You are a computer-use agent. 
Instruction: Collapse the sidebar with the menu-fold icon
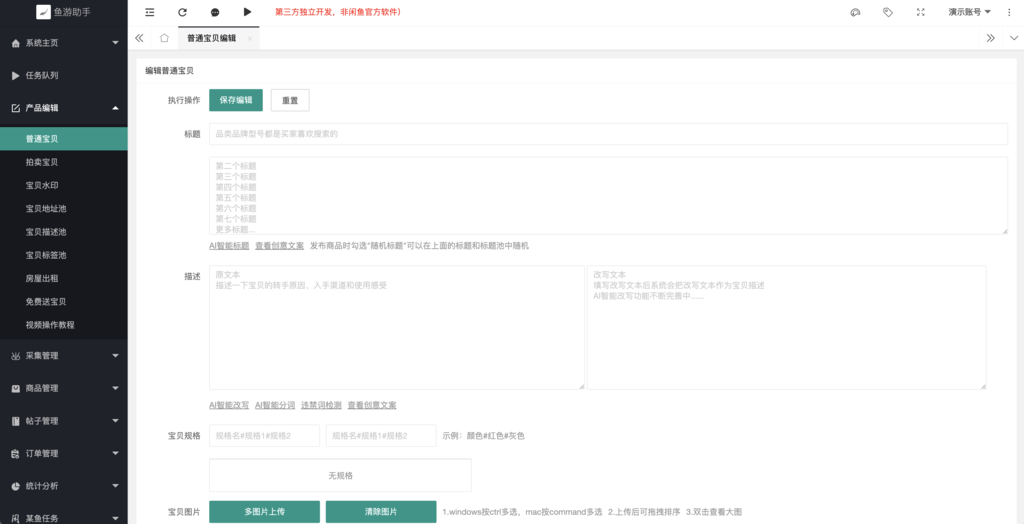150,12
